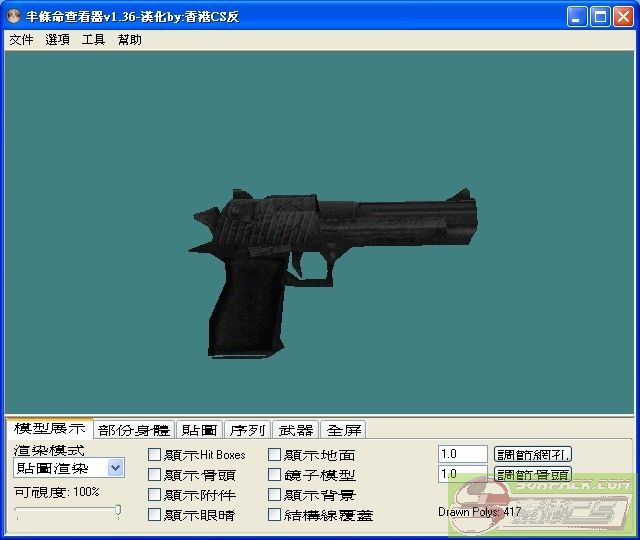The width and height of the screenshot is (640, 540).
Task: Enable the 鏡子模型 checkbox
Action: tap(274, 475)
